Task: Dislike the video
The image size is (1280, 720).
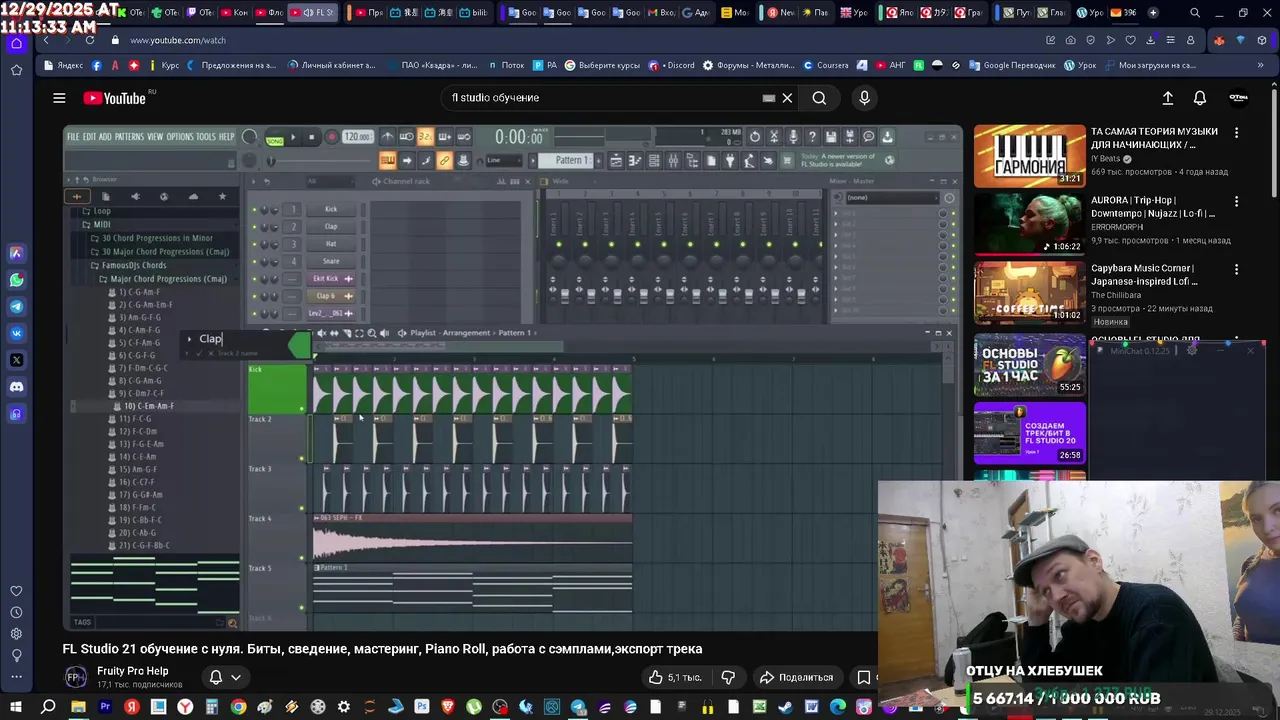Action: [729, 677]
